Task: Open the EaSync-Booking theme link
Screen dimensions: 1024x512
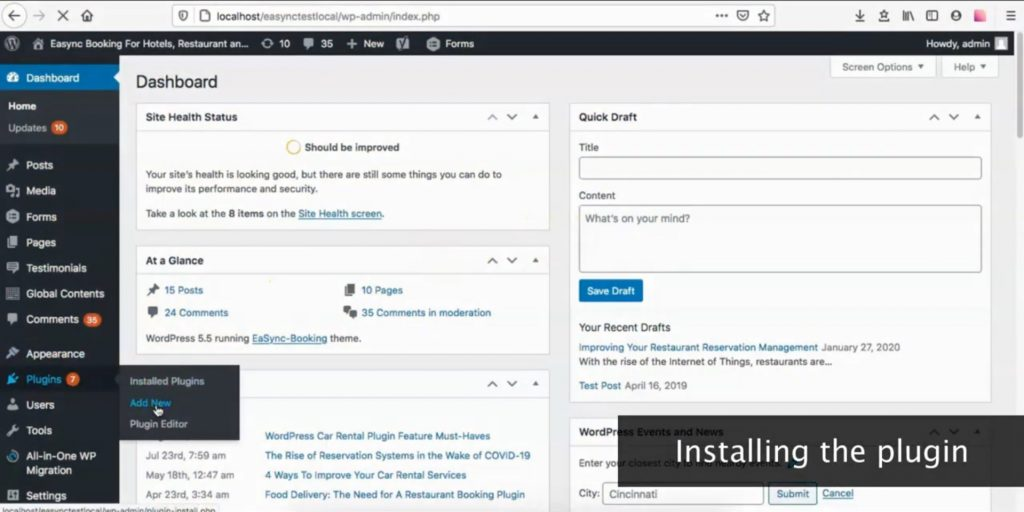Action: pos(289,338)
